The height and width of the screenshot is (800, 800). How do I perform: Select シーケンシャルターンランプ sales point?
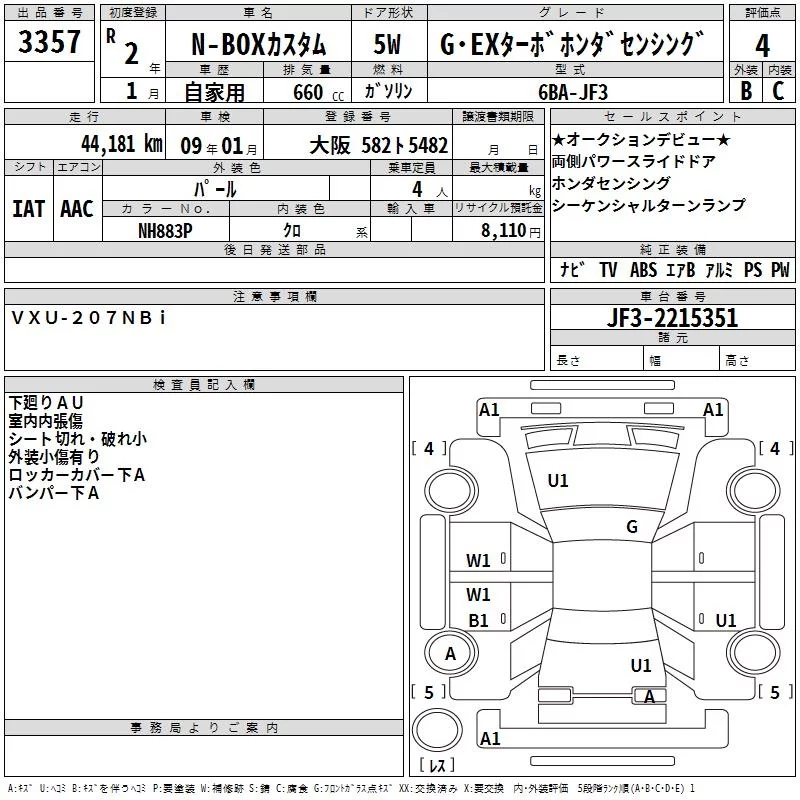click(x=648, y=205)
